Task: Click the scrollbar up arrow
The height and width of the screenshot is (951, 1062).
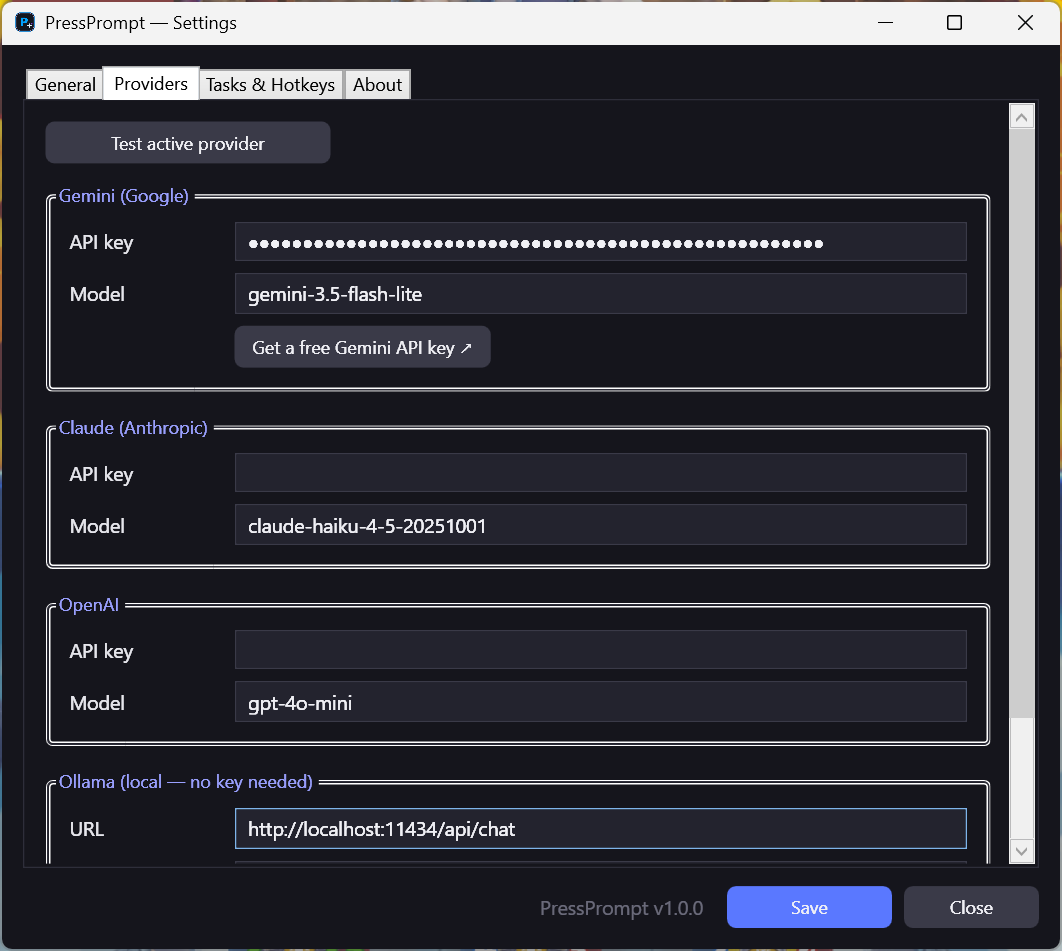Action: coord(1021,117)
